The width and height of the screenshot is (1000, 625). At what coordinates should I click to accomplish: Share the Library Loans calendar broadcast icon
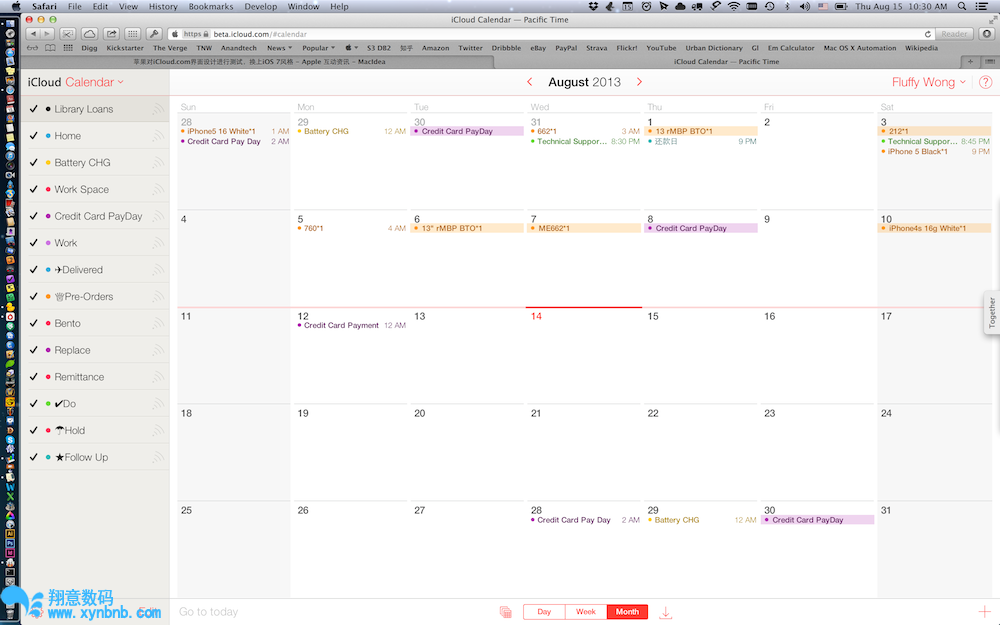[x=158, y=109]
